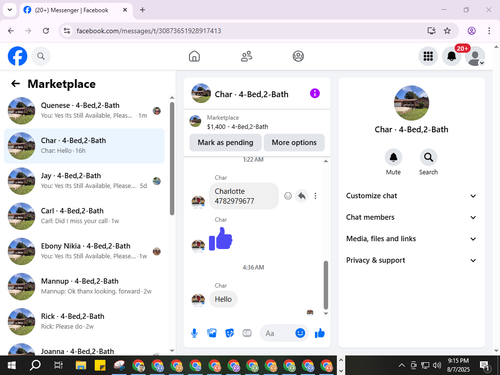This screenshot has width=500, height=375.
Task: Open the tab search dropdown arrow
Action: (x=10, y=10)
